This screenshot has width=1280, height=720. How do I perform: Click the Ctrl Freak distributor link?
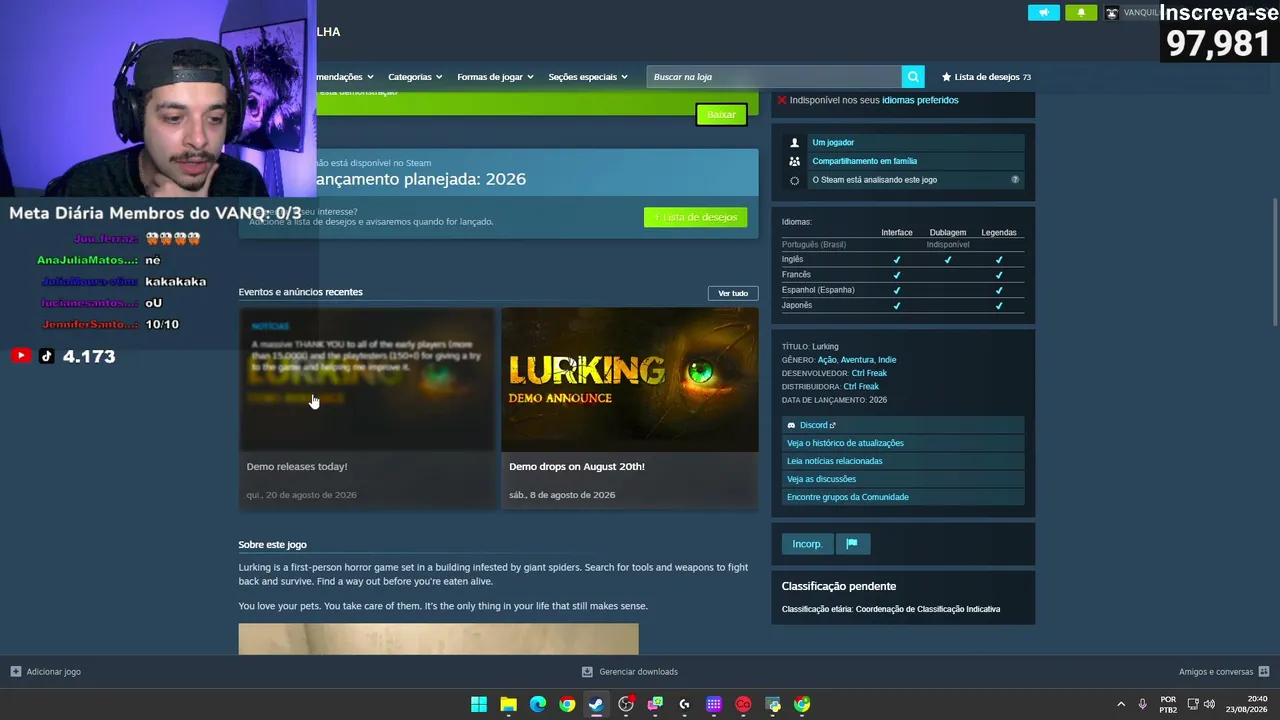(861, 386)
